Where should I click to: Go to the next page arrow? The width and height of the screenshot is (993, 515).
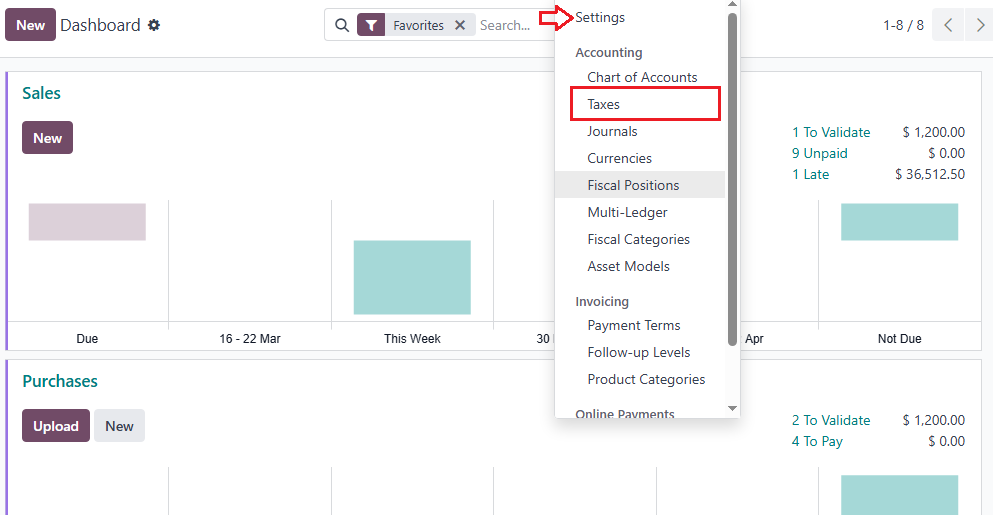point(979,25)
